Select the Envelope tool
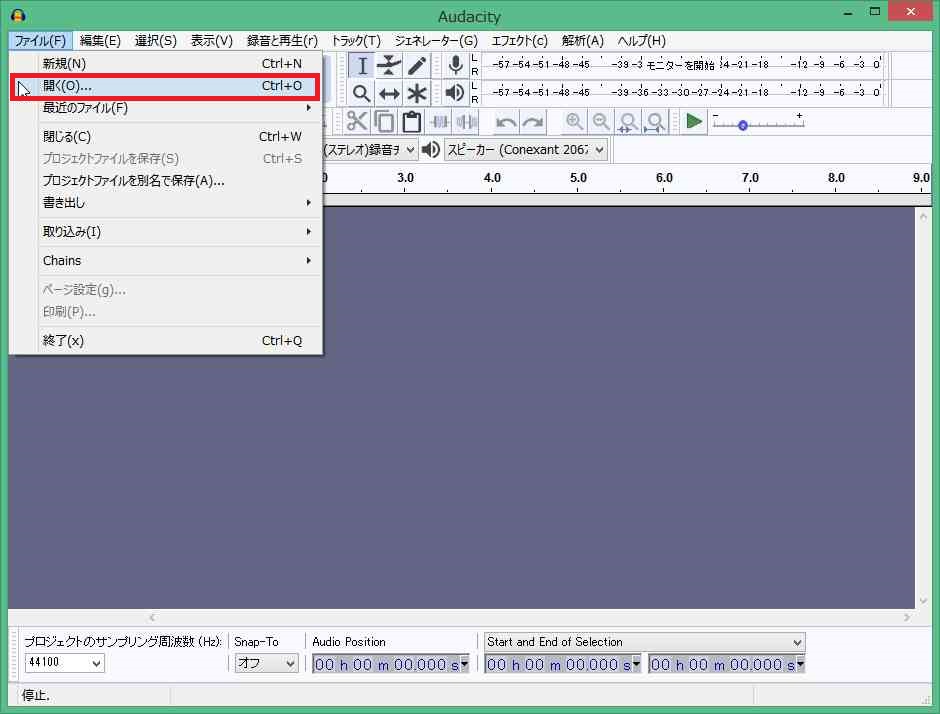 (389, 65)
